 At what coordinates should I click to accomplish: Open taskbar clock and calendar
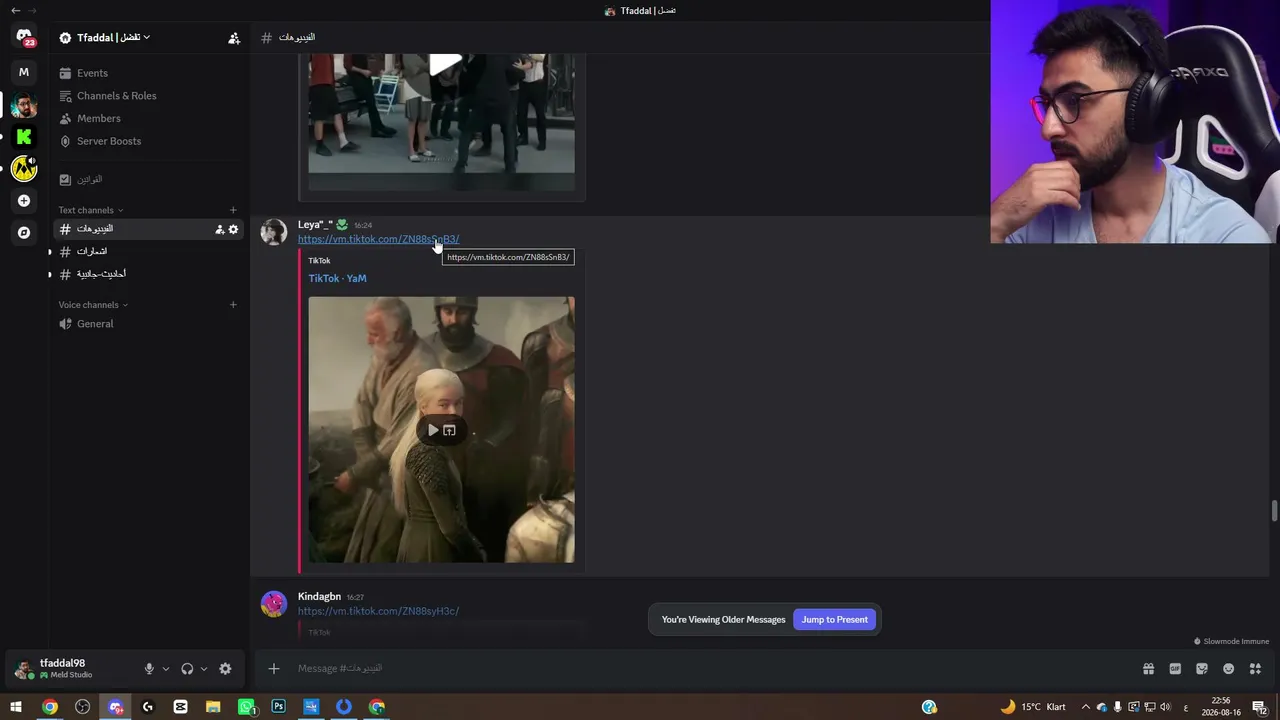(1220, 707)
